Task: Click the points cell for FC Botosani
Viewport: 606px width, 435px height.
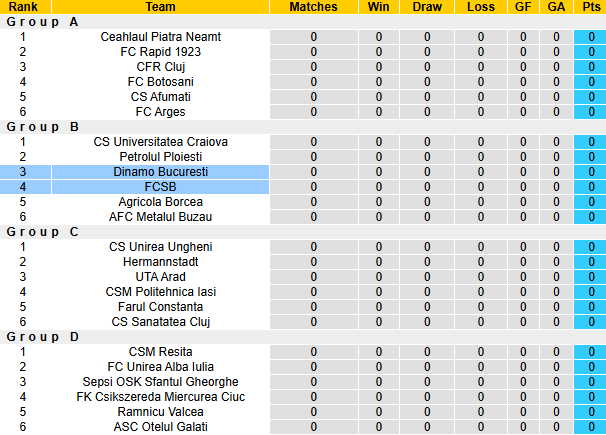Action: (590, 82)
